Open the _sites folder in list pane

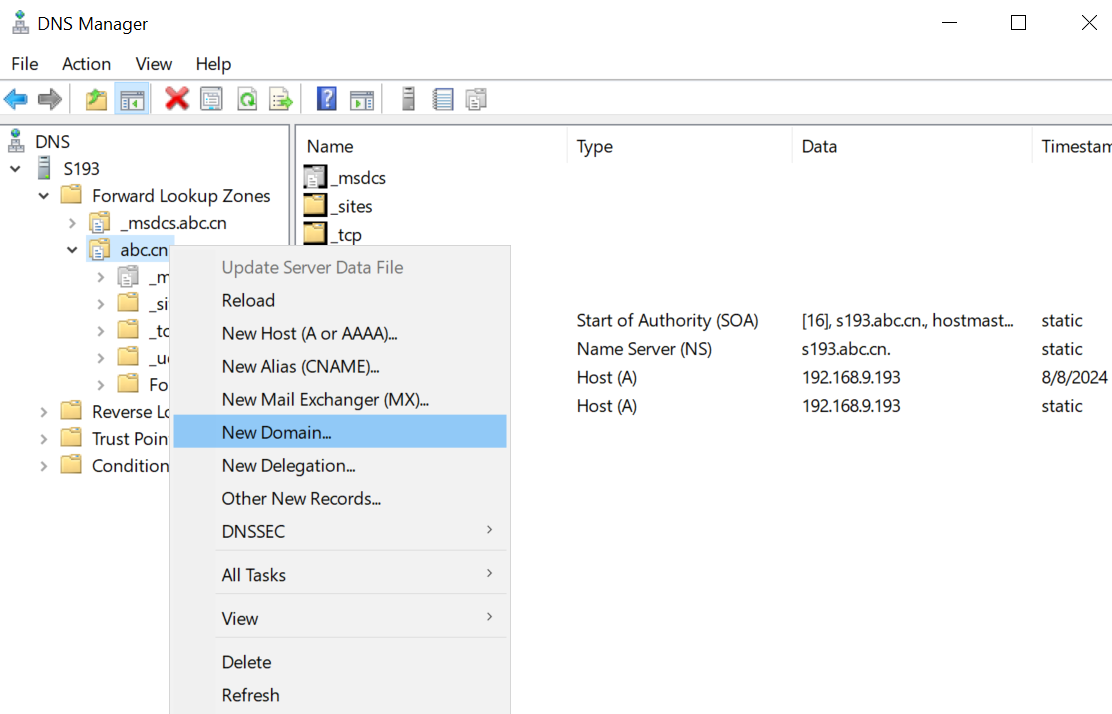[338, 206]
